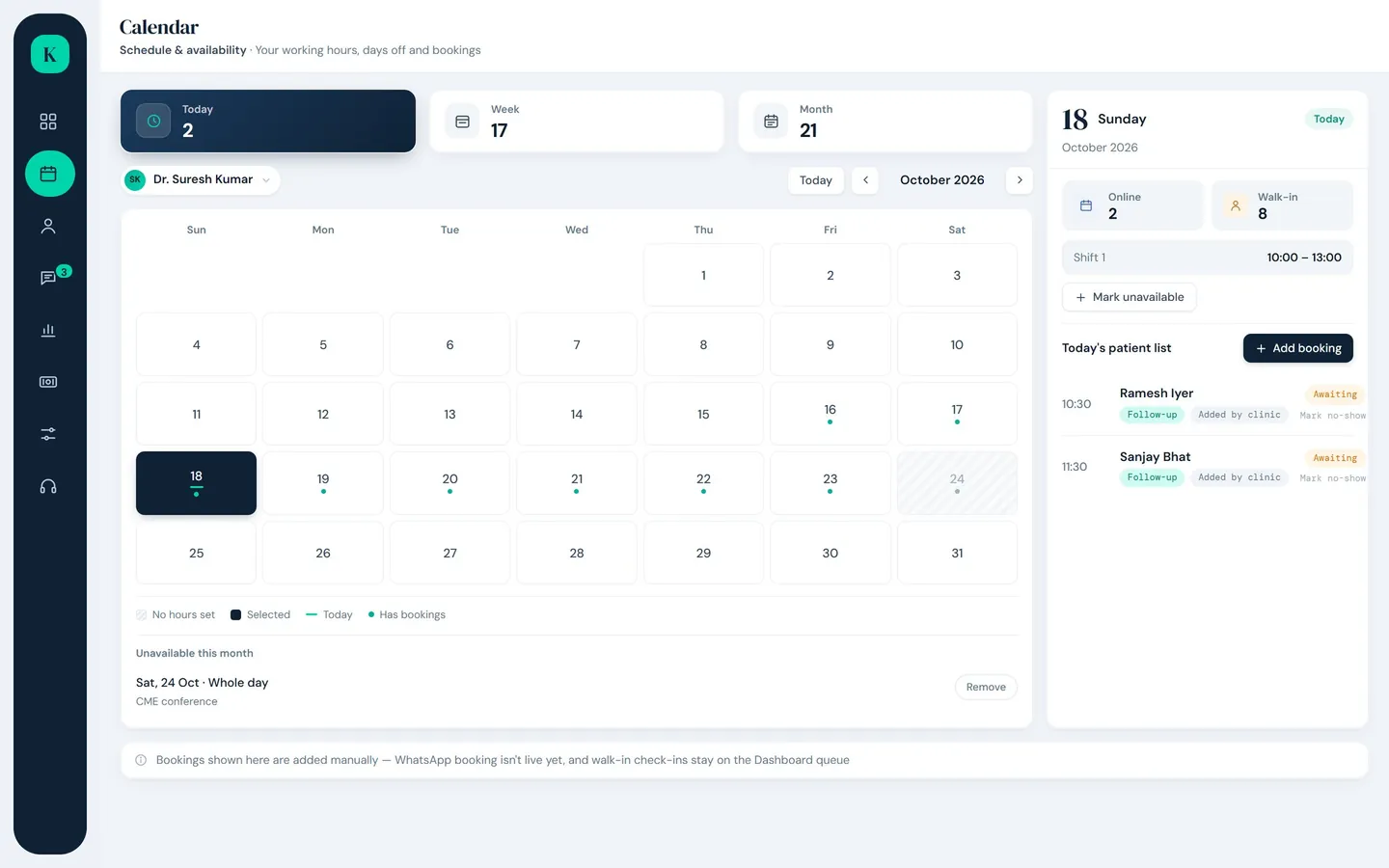
Task: Open the analytics bar chart icon
Action: (48, 330)
